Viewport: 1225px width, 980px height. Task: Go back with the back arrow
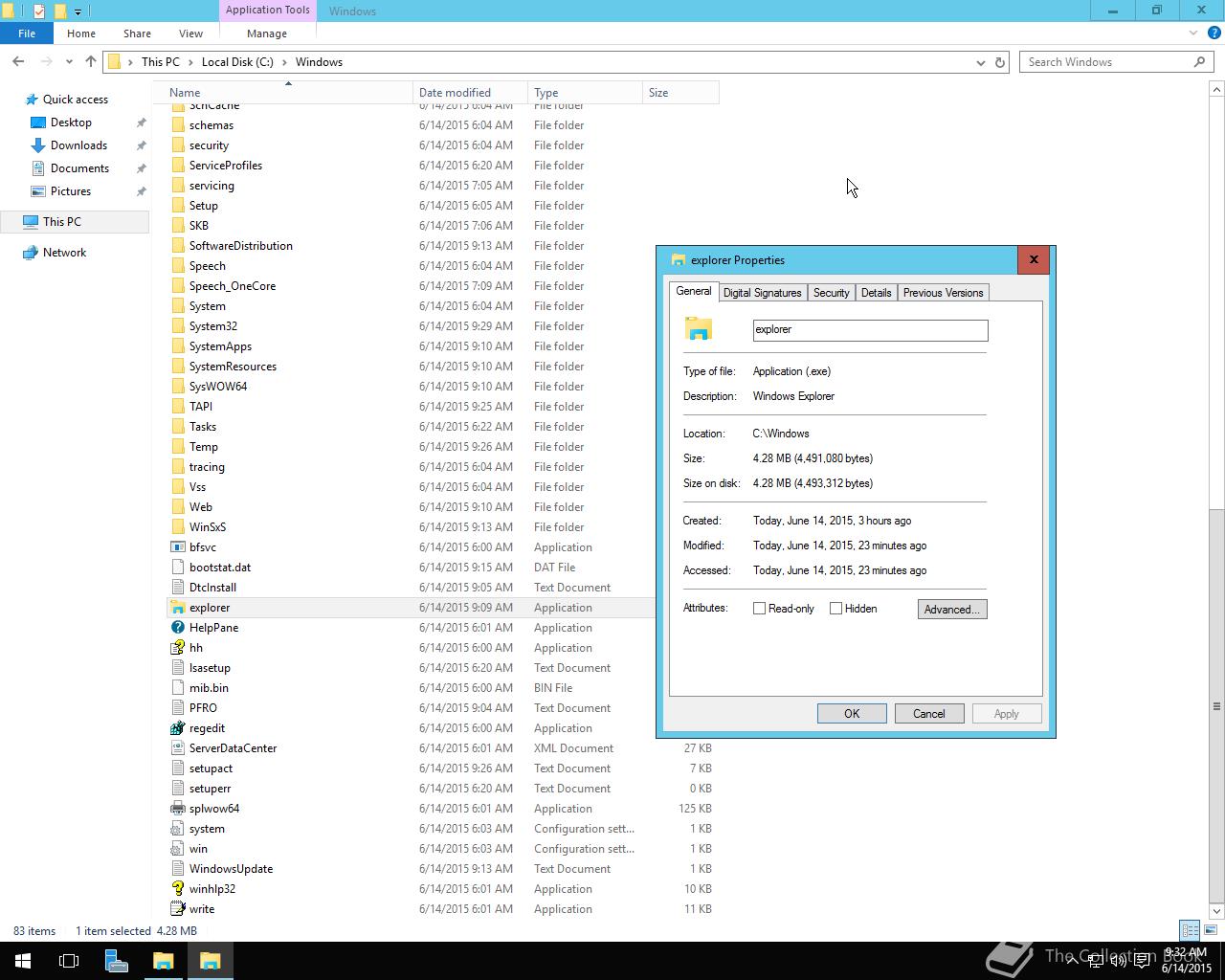[x=18, y=61]
